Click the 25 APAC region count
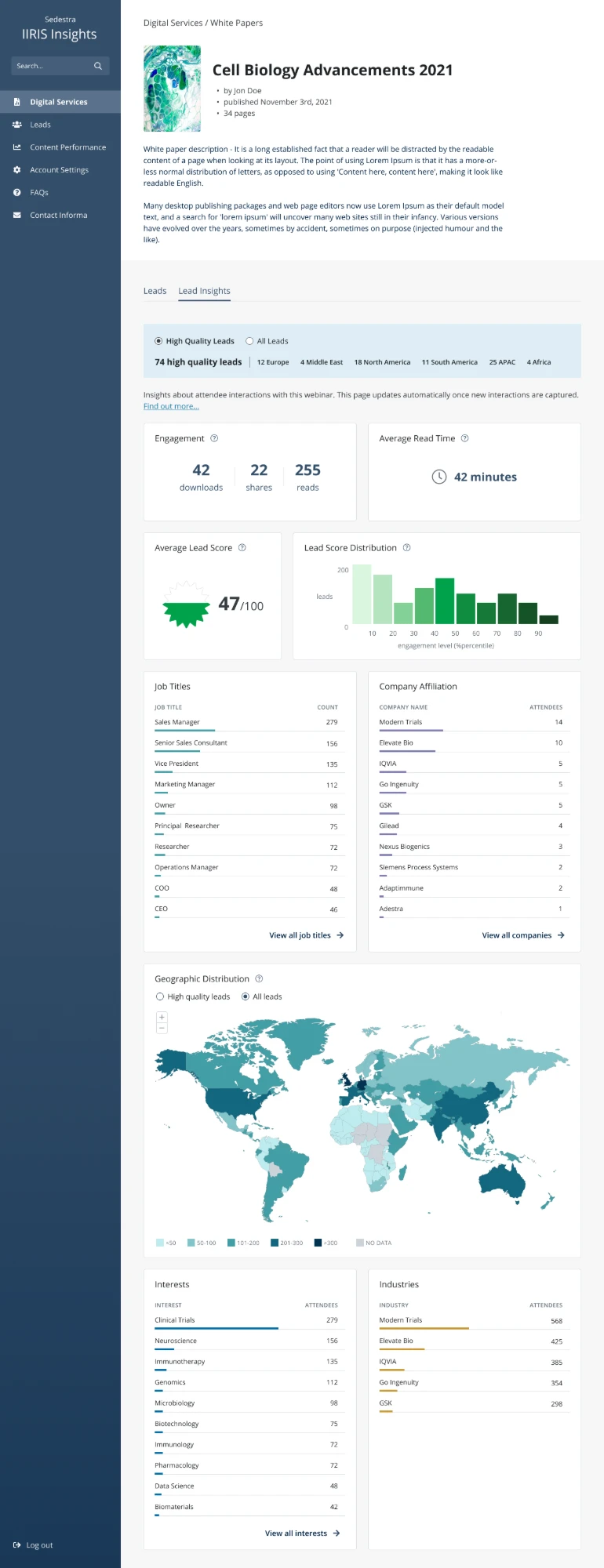Viewport: 604px width, 1568px height. (502, 362)
